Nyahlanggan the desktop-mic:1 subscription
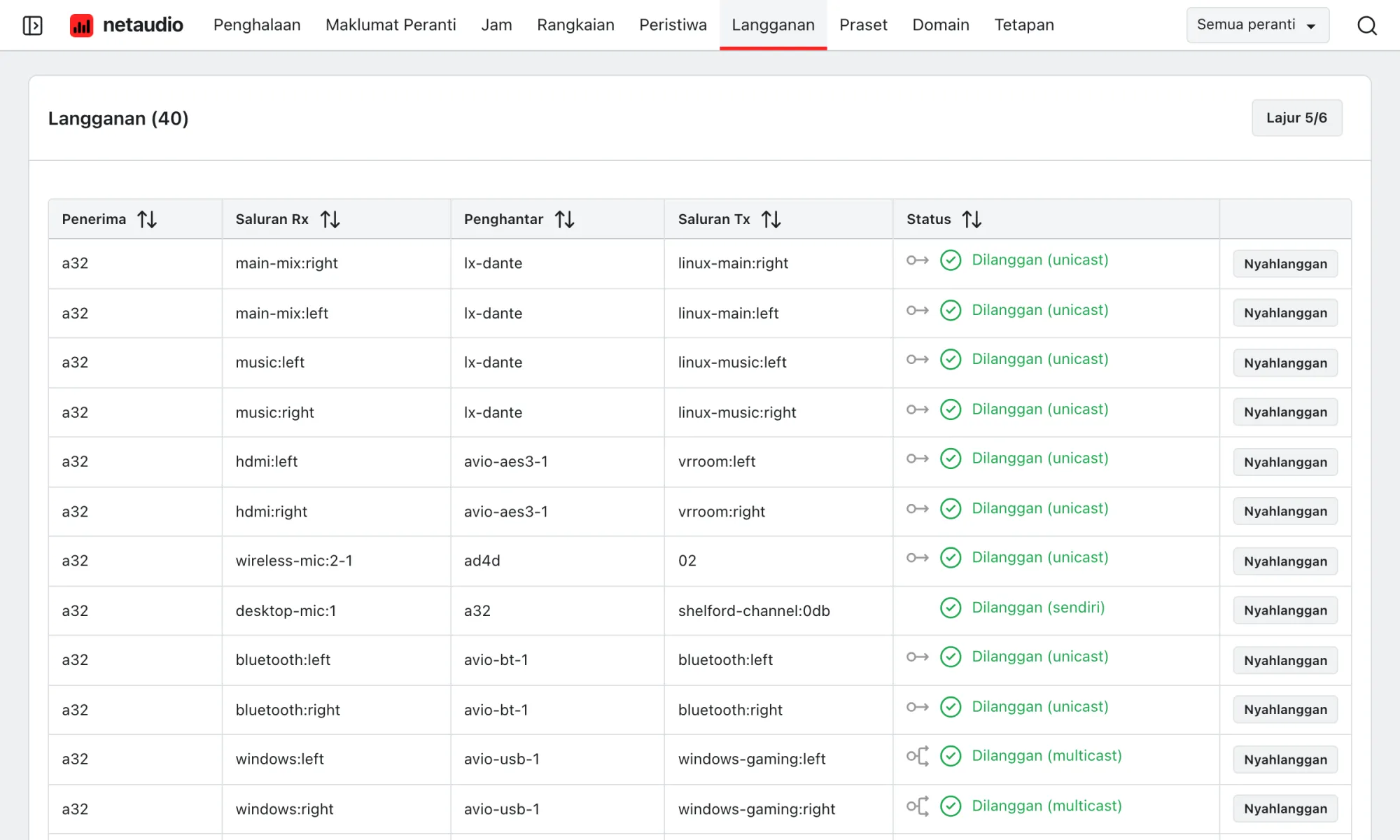This screenshot has height=840, width=1400. click(1285, 610)
